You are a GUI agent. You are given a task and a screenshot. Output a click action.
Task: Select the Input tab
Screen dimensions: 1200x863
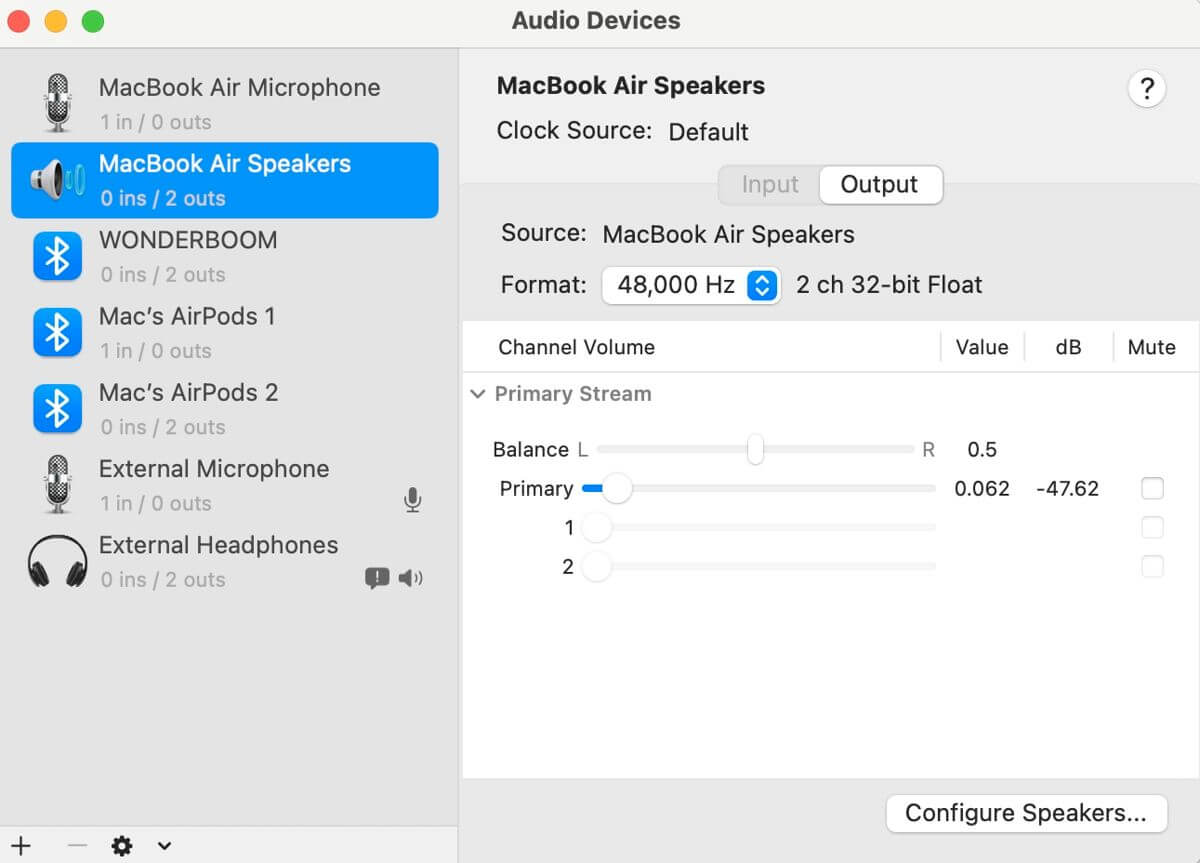pos(768,184)
